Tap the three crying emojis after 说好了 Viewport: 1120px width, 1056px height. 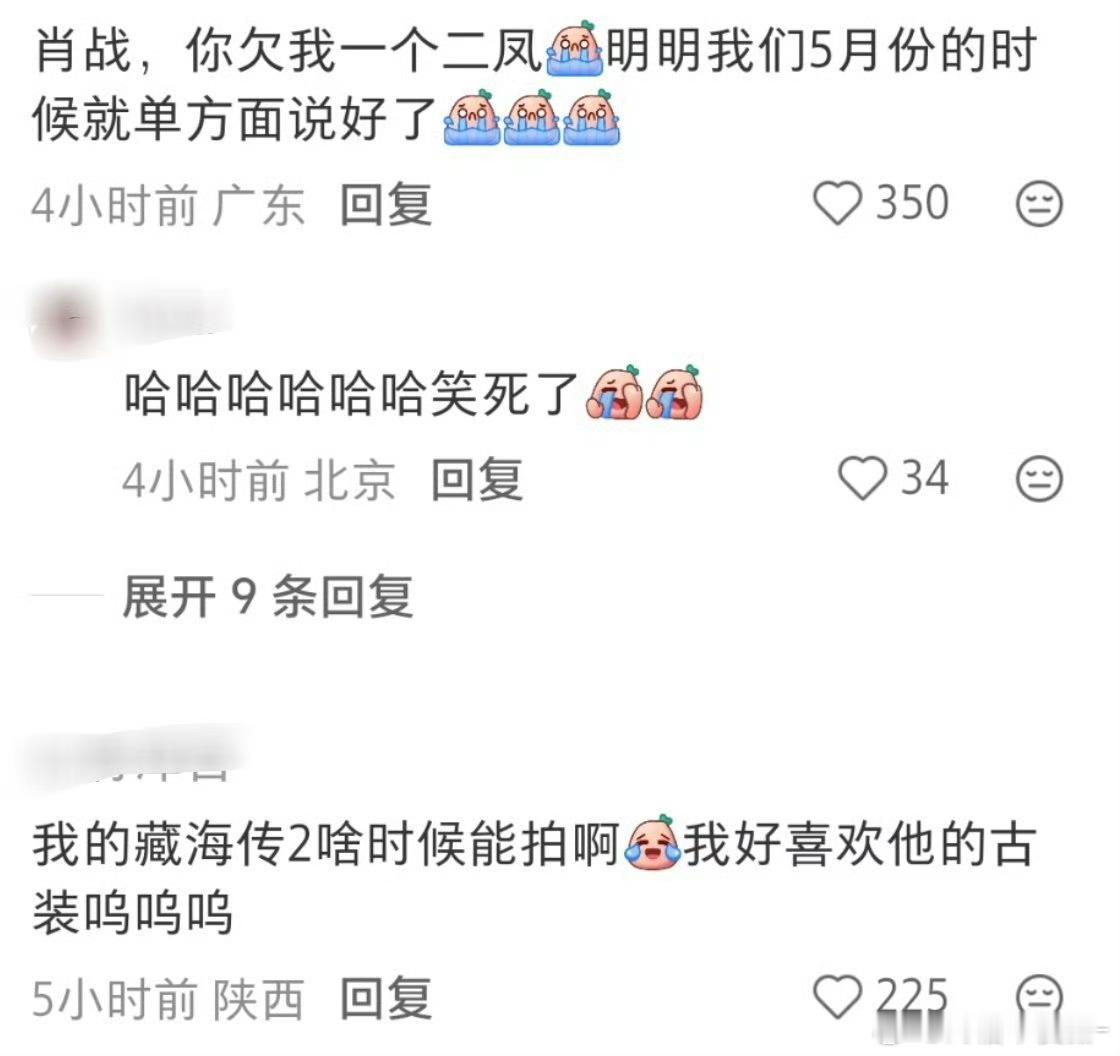(x=532, y=117)
